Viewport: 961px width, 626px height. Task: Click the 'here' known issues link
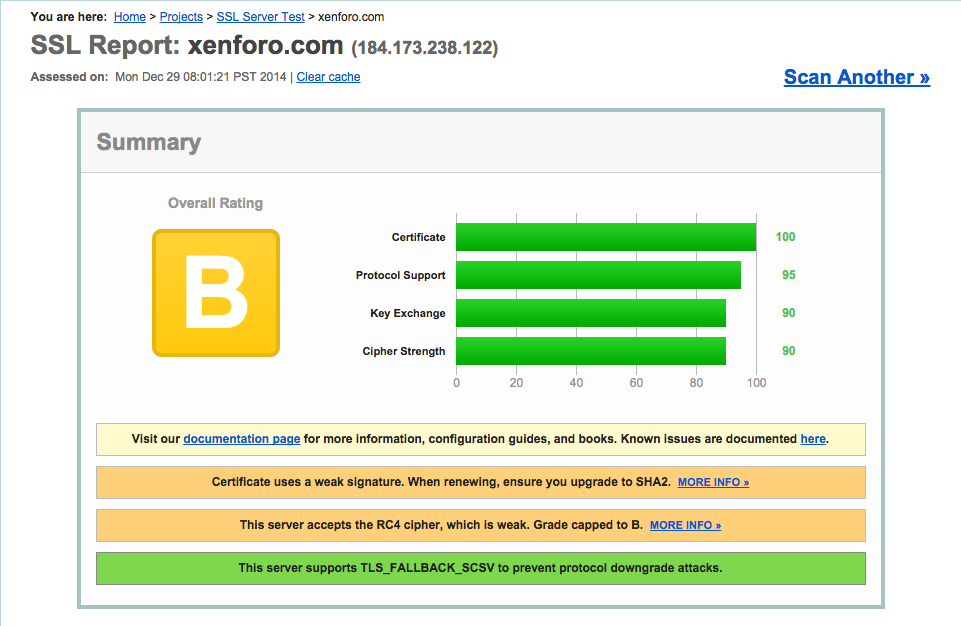[813, 439]
